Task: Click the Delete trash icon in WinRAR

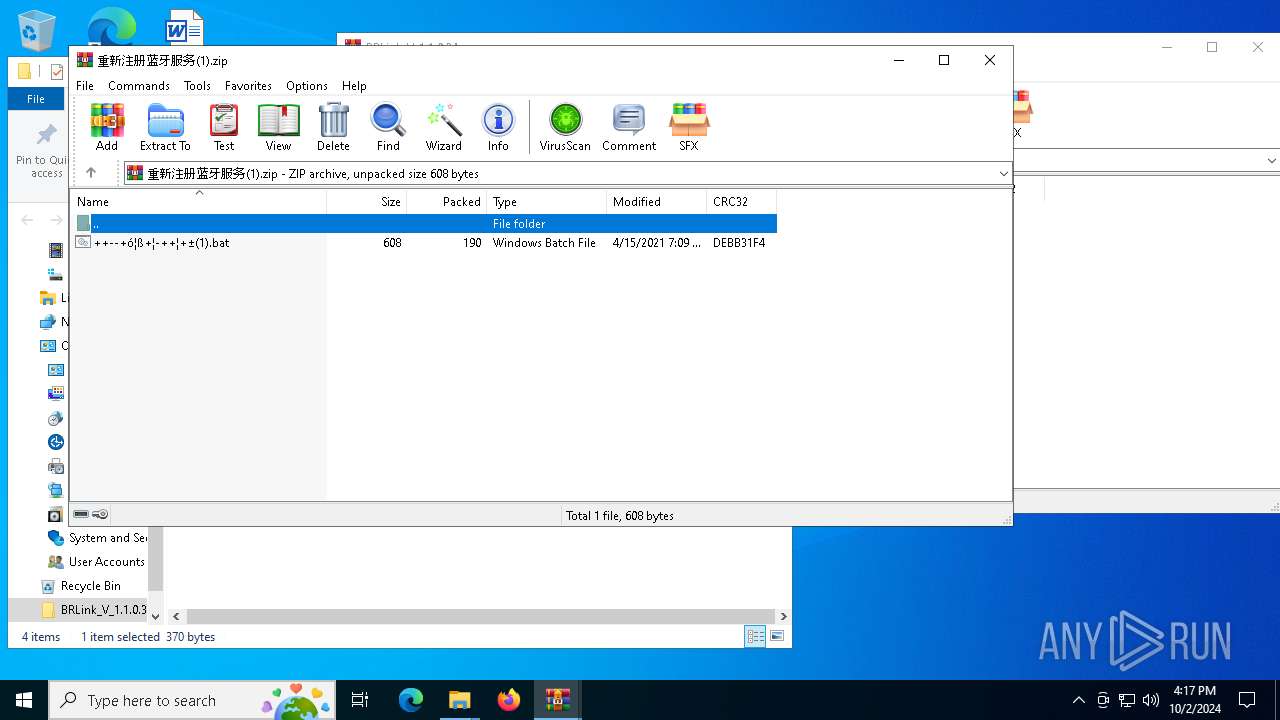Action: coord(333,127)
